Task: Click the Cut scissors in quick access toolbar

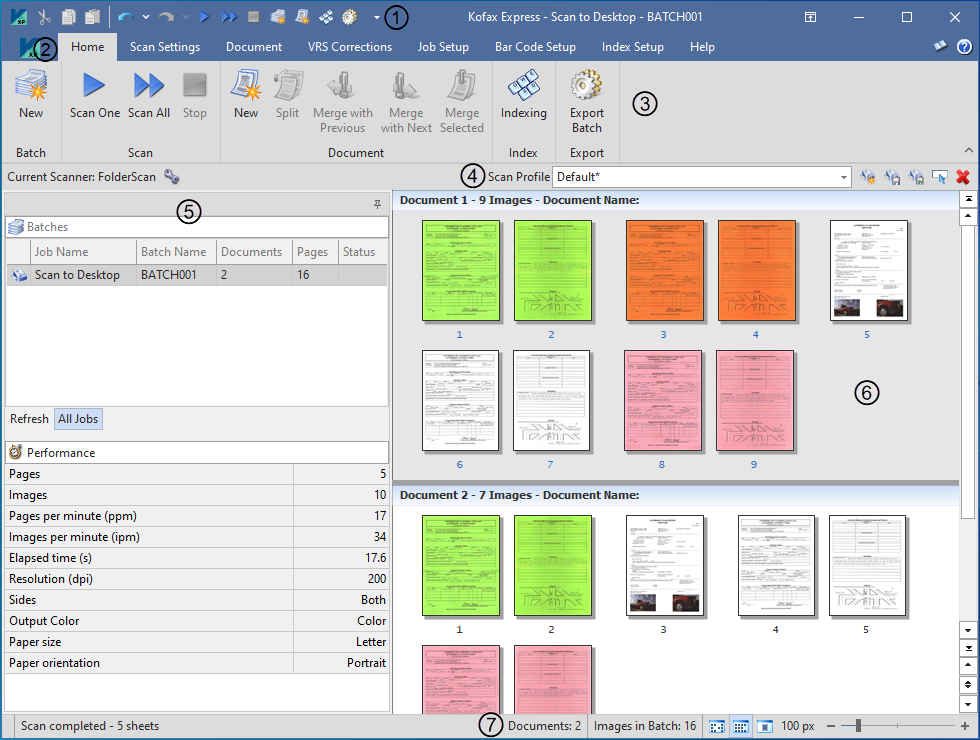Action: click(x=44, y=17)
